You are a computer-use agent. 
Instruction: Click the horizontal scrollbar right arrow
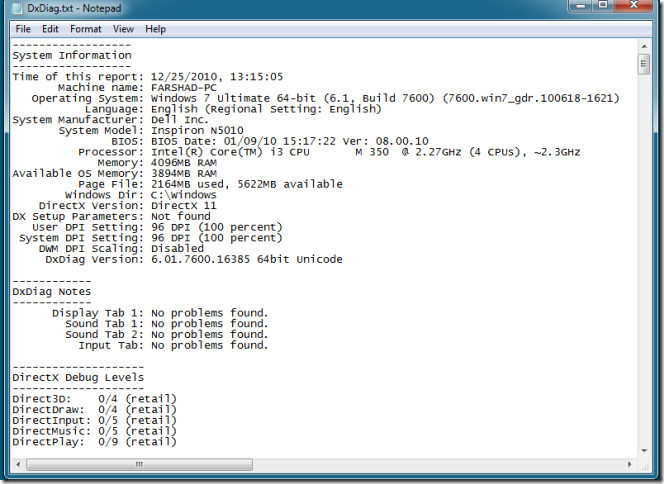pyautogui.click(x=630, y=464)
